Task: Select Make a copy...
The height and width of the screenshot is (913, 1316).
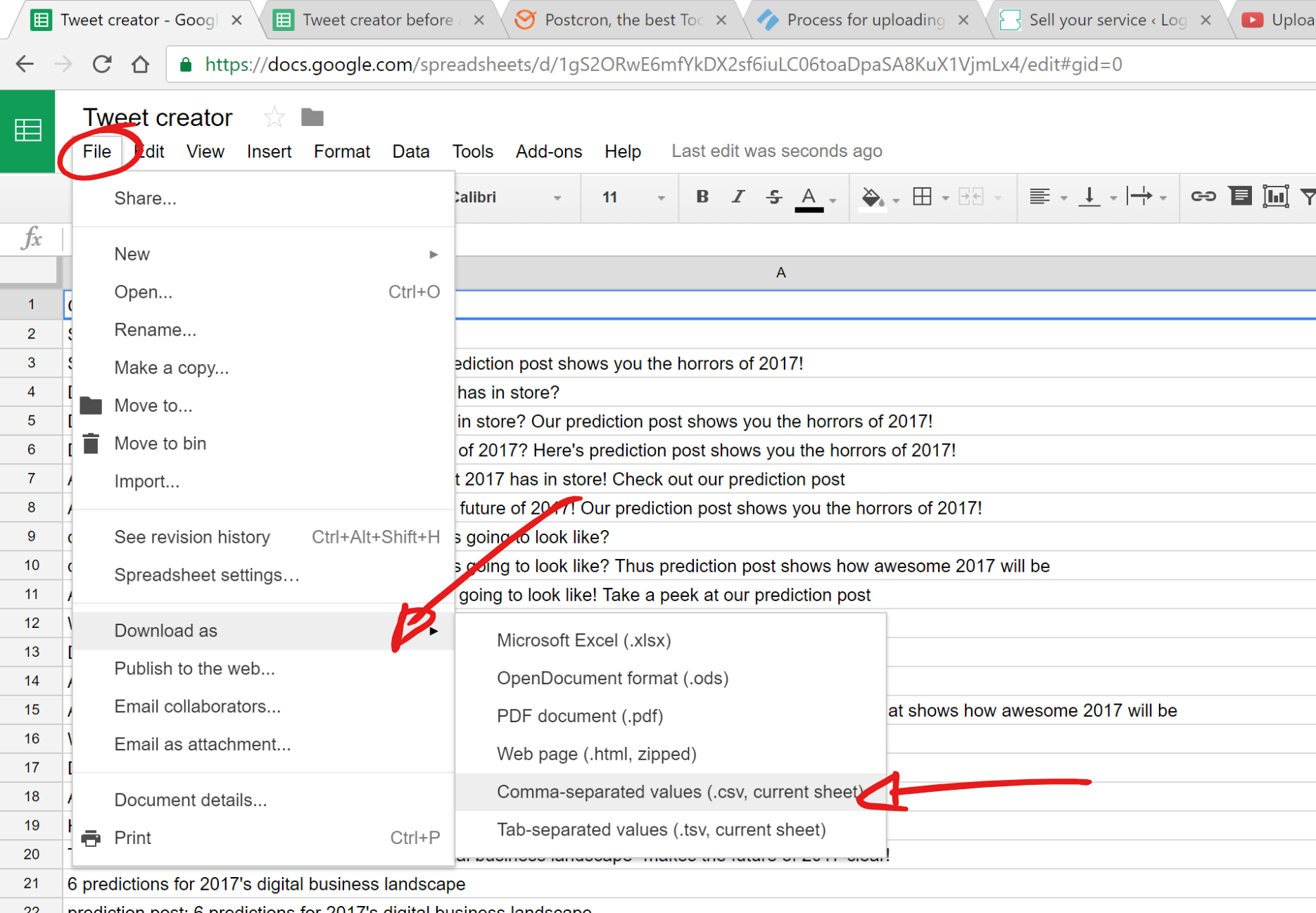Action: [x=263, y=367]
